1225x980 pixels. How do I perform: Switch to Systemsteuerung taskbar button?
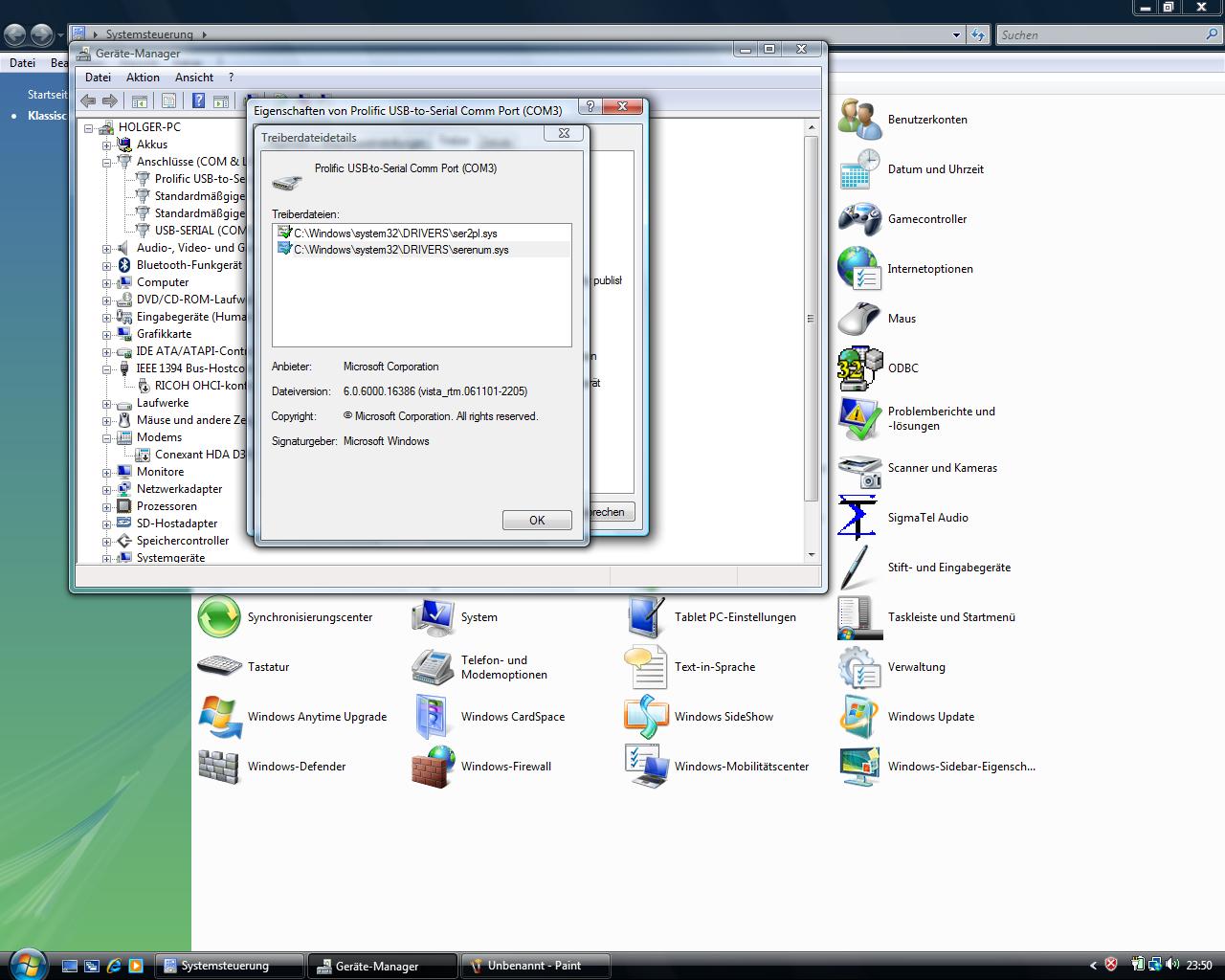(x=230, y=966)
